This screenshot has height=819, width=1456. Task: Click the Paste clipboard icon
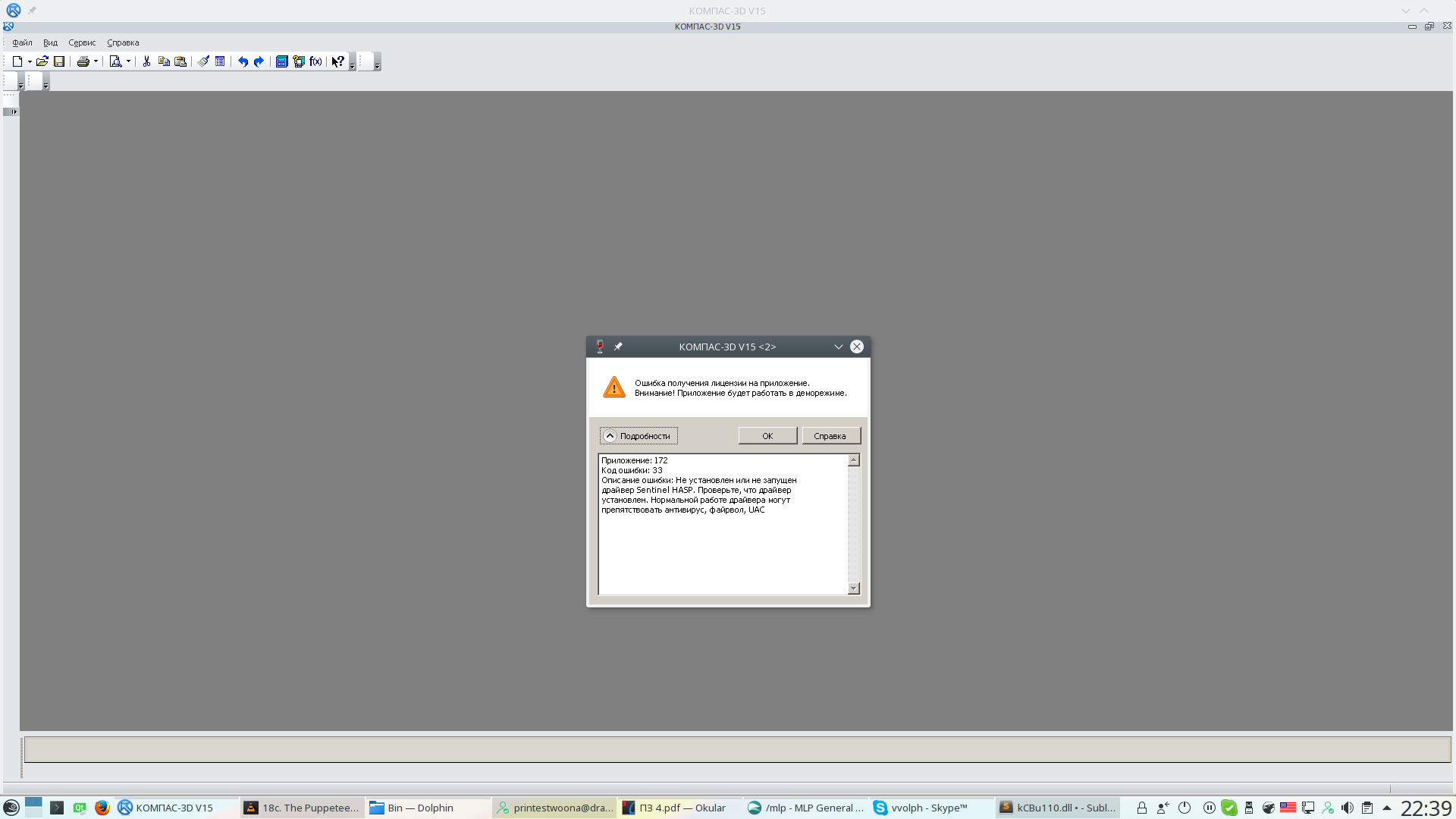[x=180, y=61]
